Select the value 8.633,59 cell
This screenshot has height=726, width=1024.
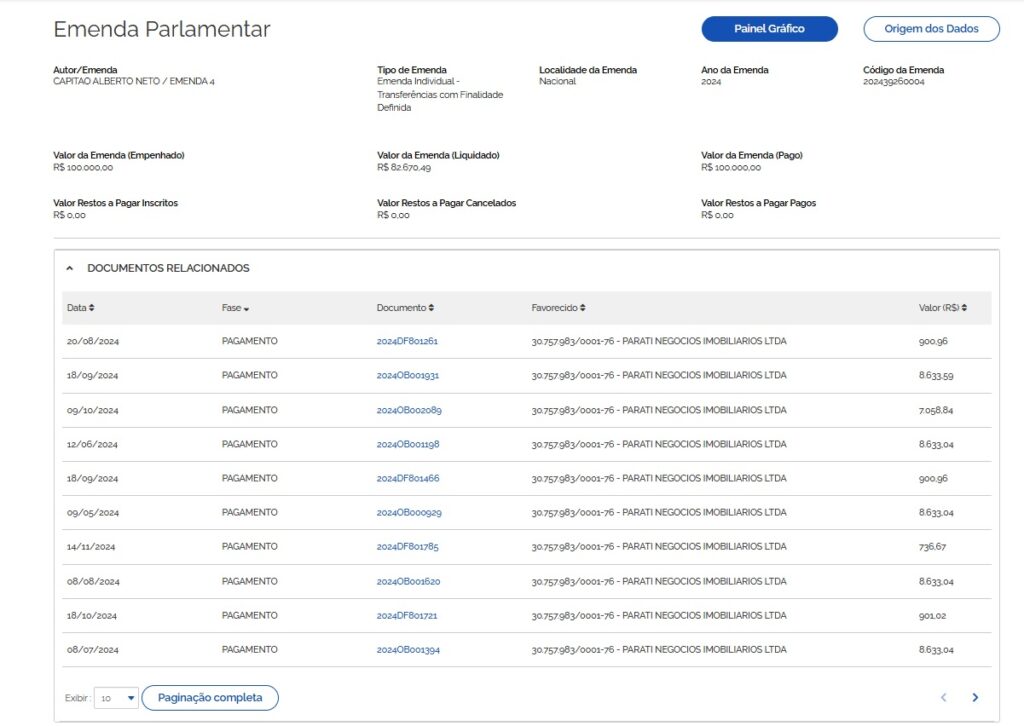coord(936,375)
